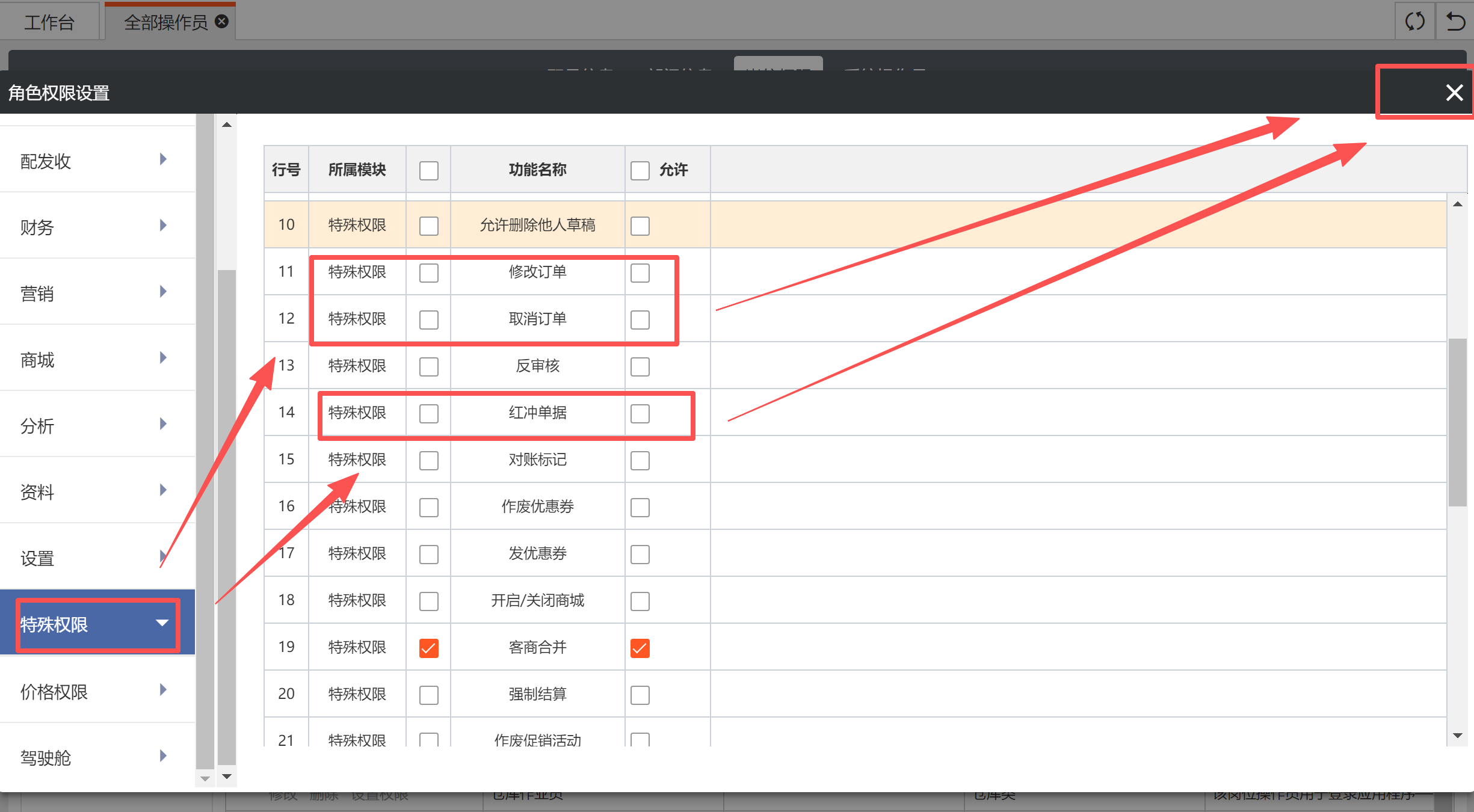
Task: Select the 允许删除他人草稿 cell
Action: point(538,225)
